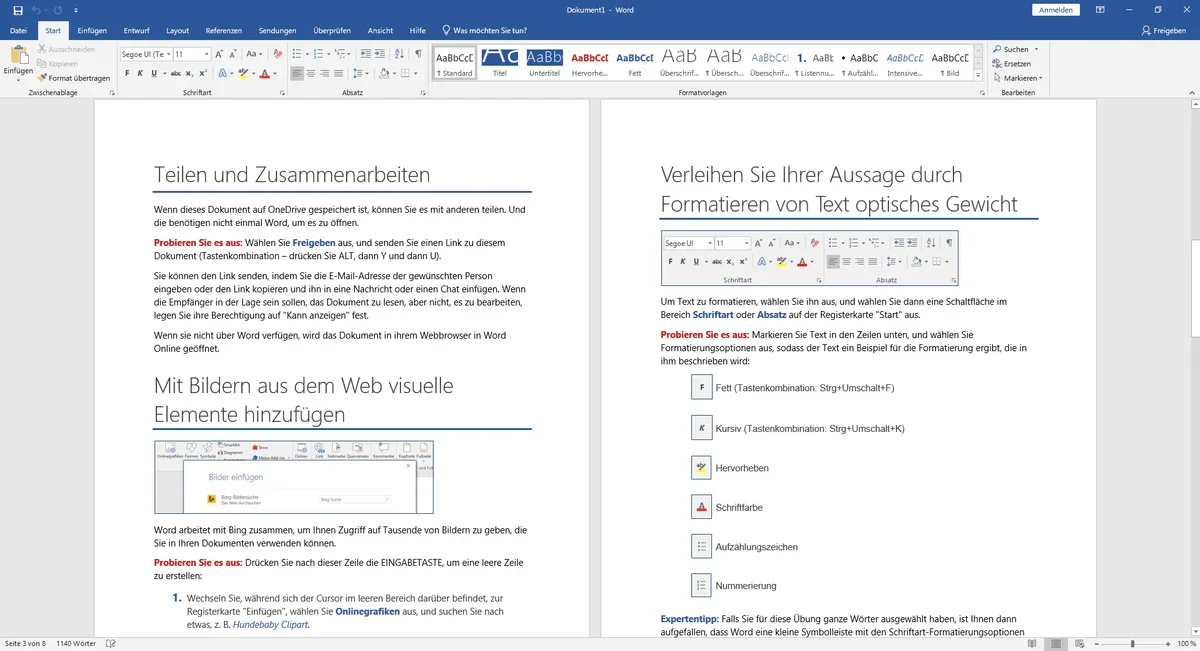Click the borders icon in Absatz group
This screenshot has height=651, width=1200.
click(407, 73)
